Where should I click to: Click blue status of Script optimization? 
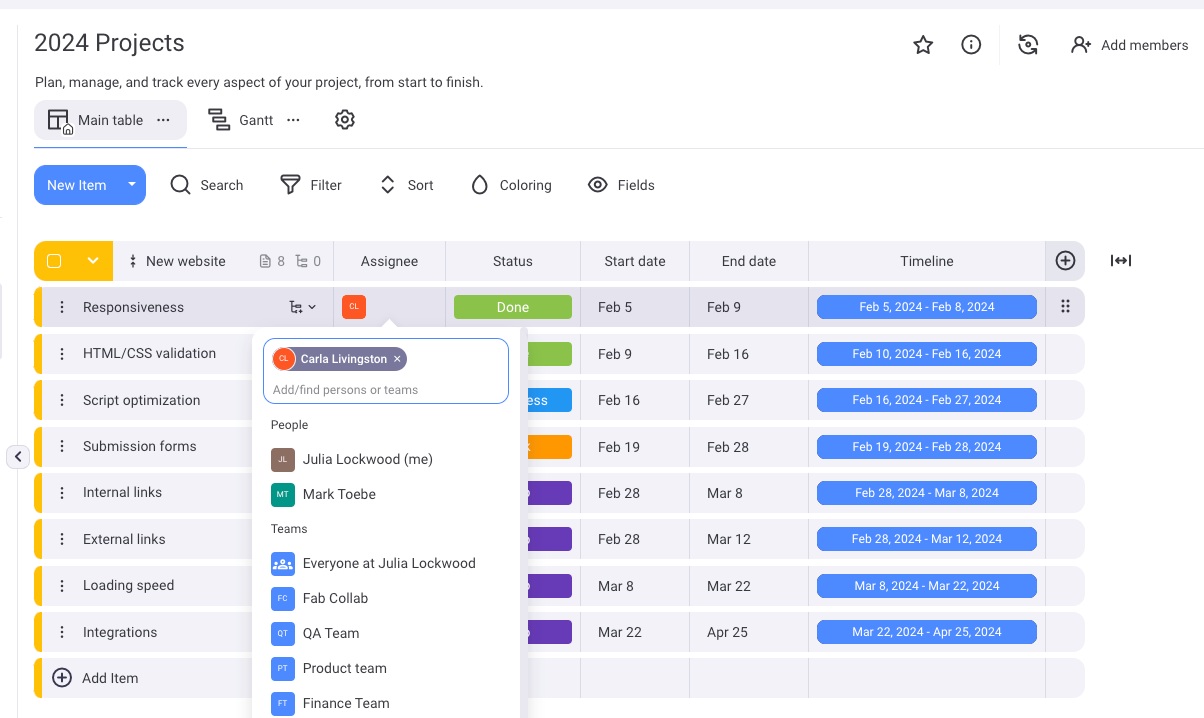[x=548, y=400]
